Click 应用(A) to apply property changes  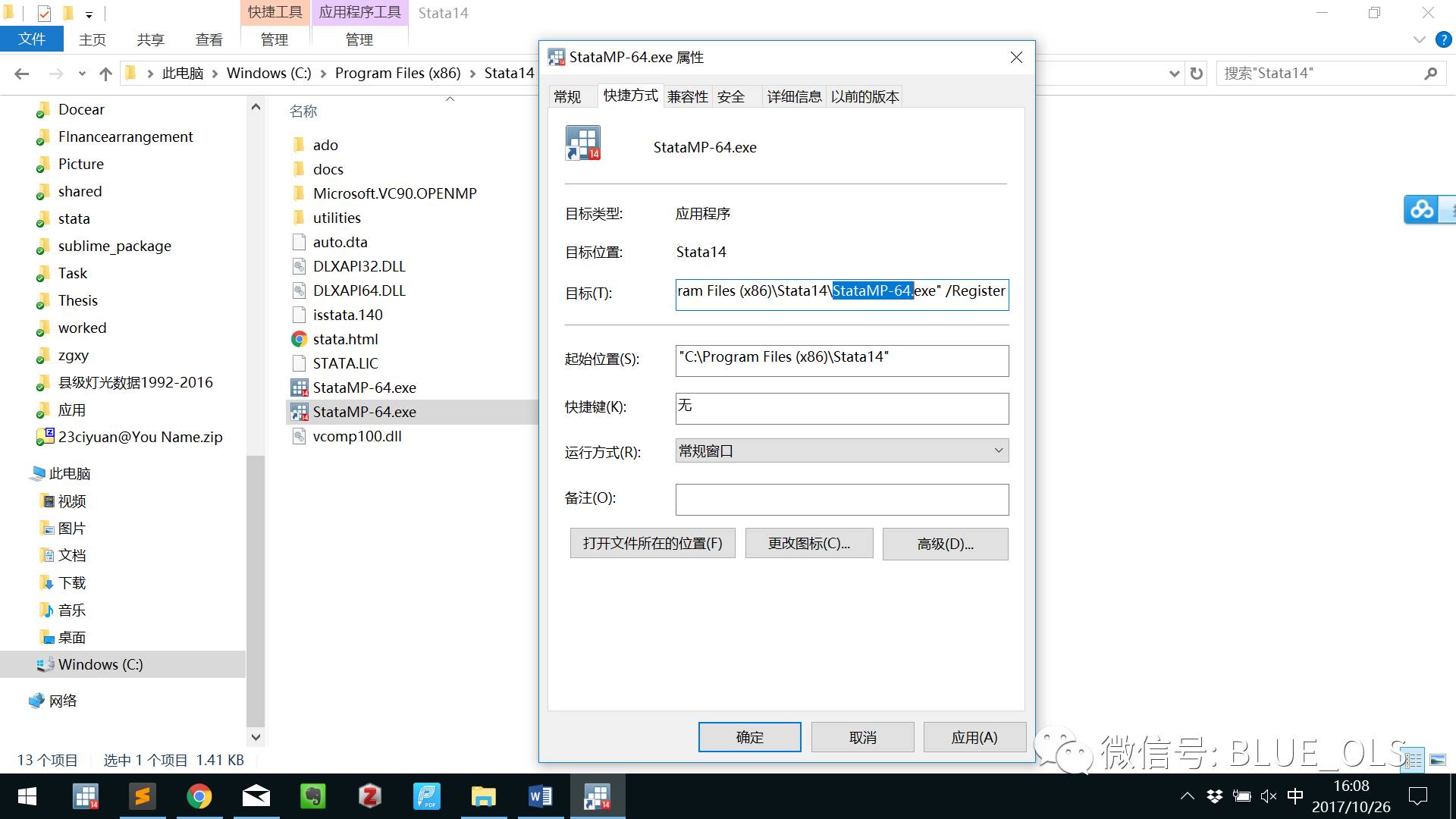(x=974, y=738)
